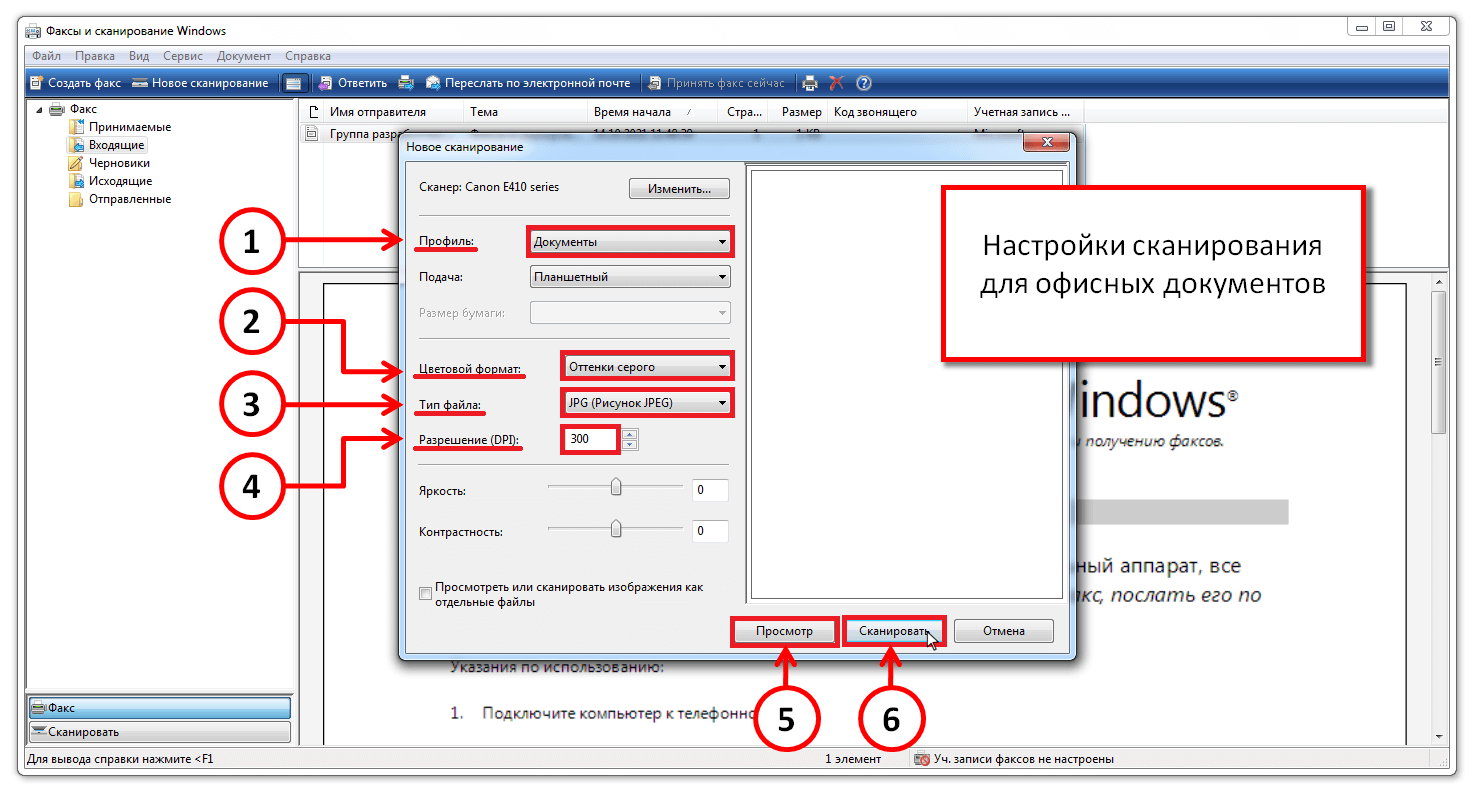Open the Подача dropdown
The image size is (1475, 796).
tap(630, 277)
